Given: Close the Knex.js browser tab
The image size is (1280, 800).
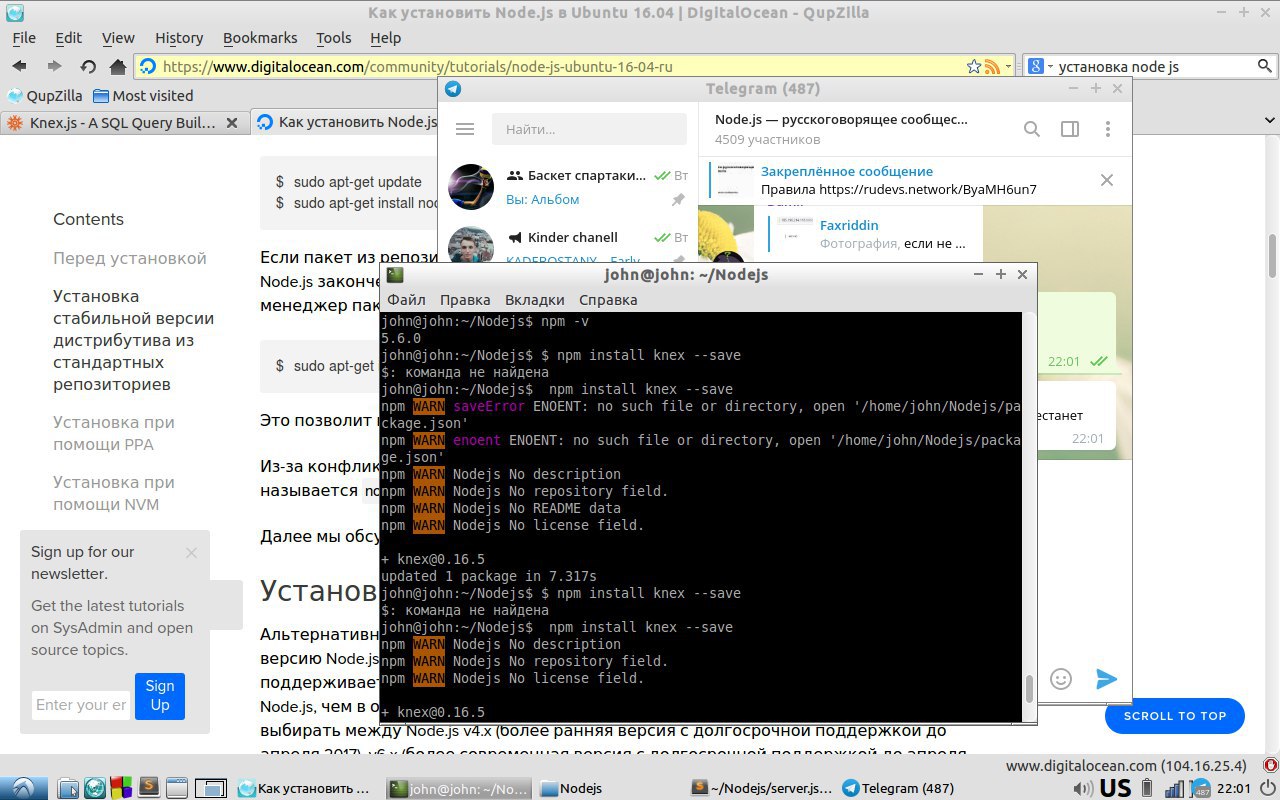Looking at the screenshot, I should pos(232,123).
